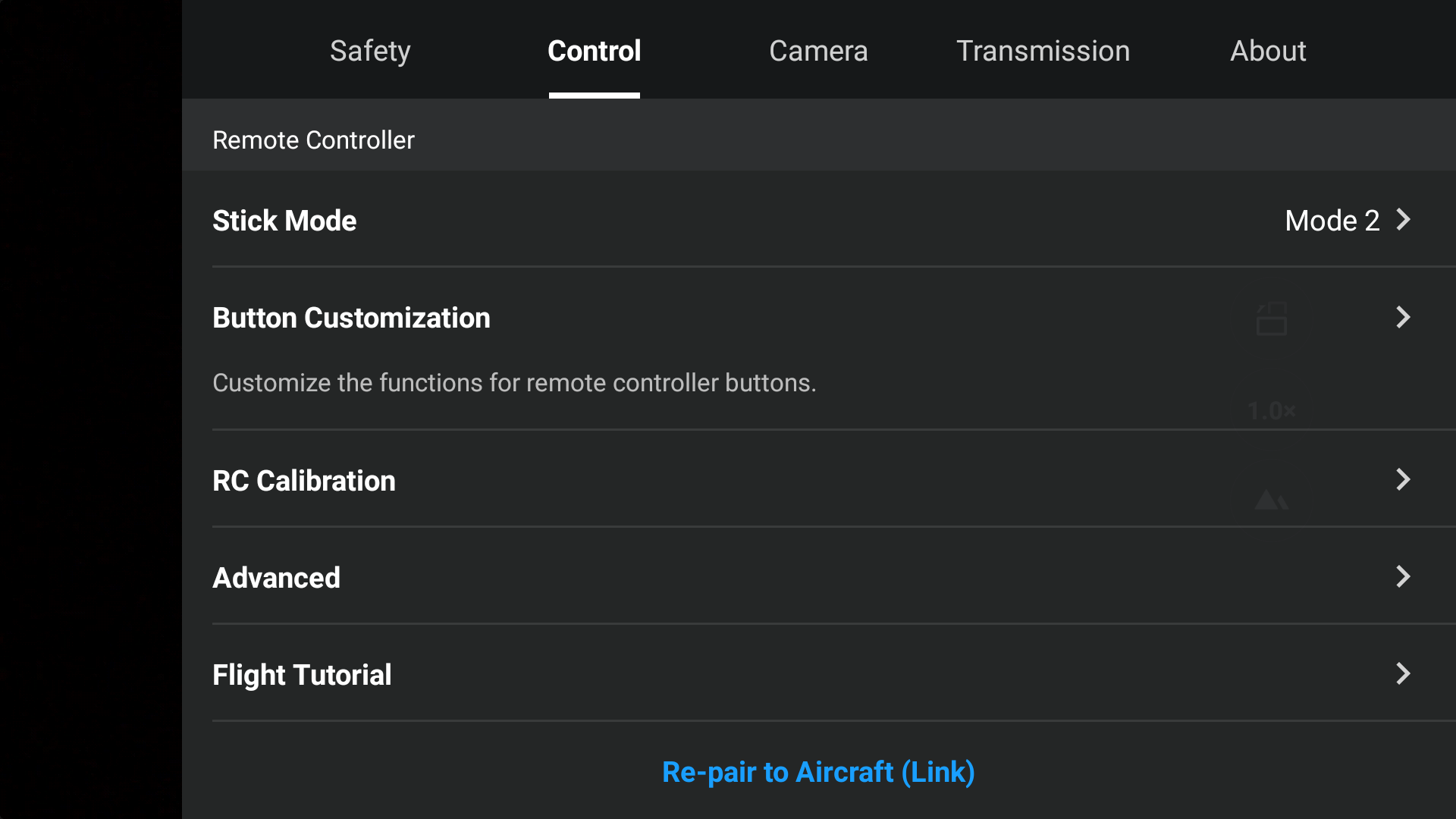Open the About tab
Image resolution: width=1456 pixels, height=819 pixels.
tap(1268, 51)
